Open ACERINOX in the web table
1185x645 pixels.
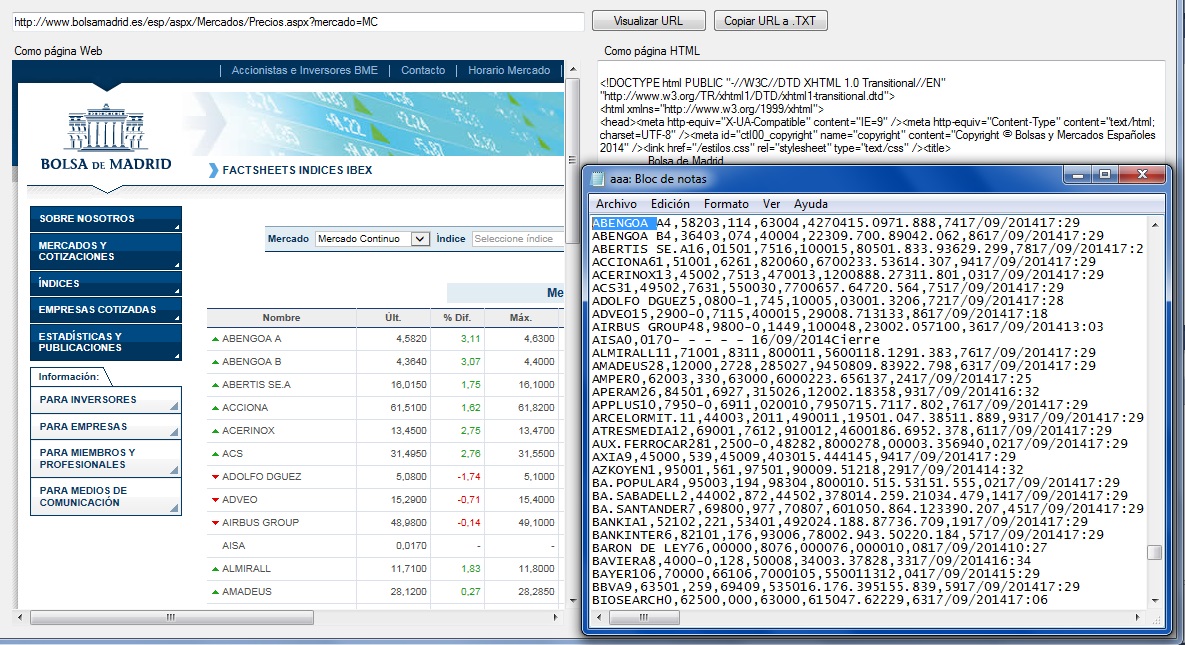249,430
